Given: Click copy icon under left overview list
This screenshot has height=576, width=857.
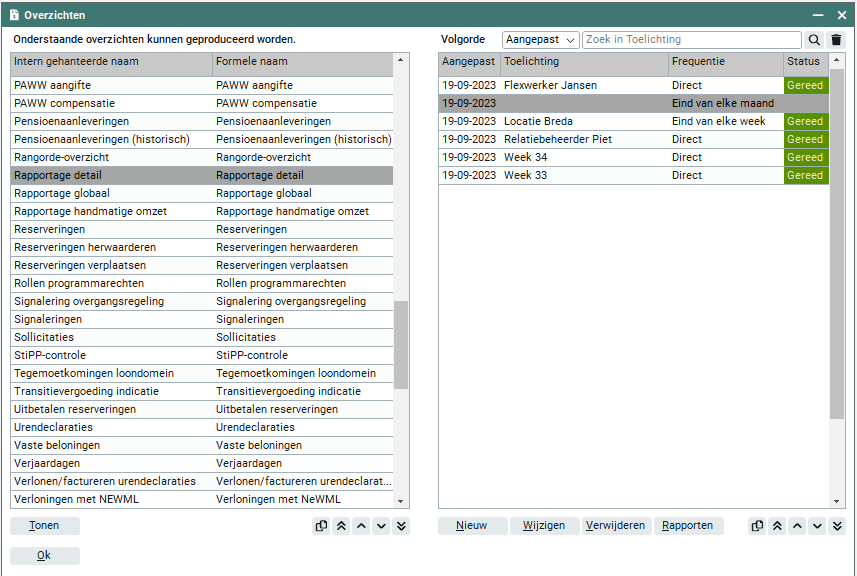Looking at the screenshot, I should click(321, 526).
